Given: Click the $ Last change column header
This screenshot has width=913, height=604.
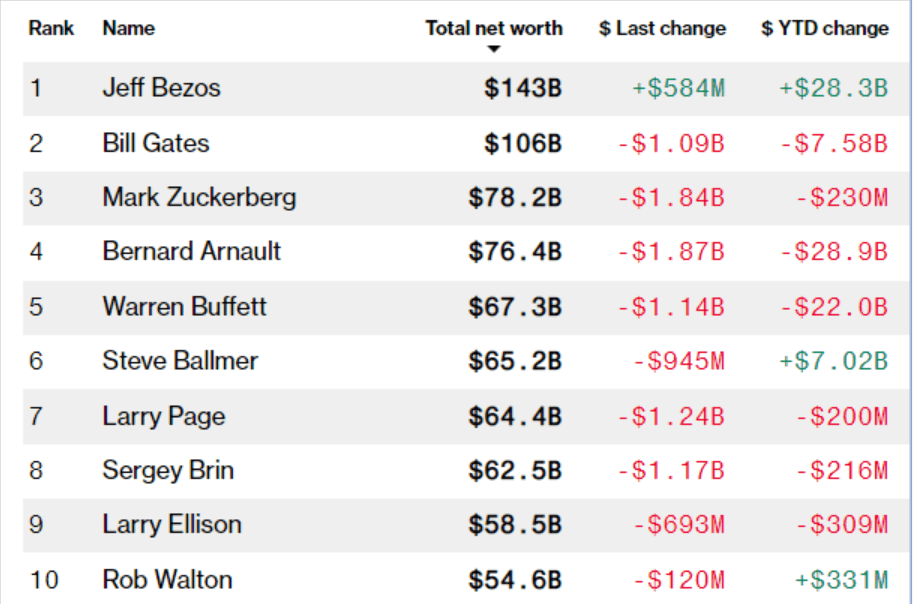Looking at the screenshot, I should coord(662,28).
